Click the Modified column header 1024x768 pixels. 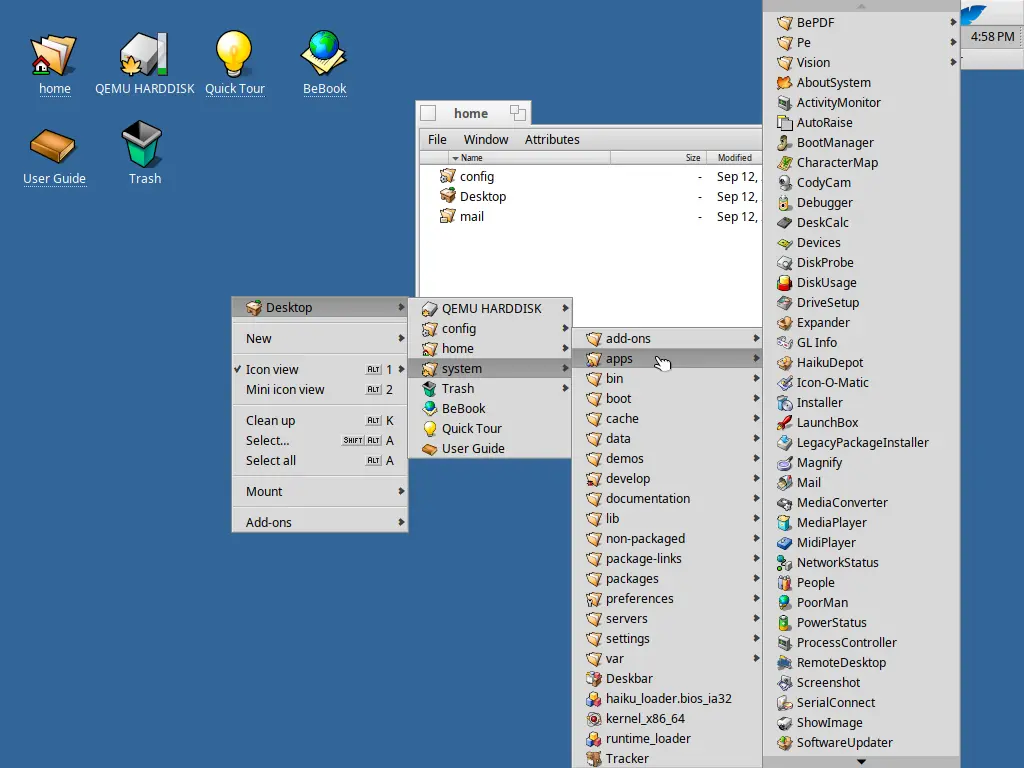coord(735,158)
